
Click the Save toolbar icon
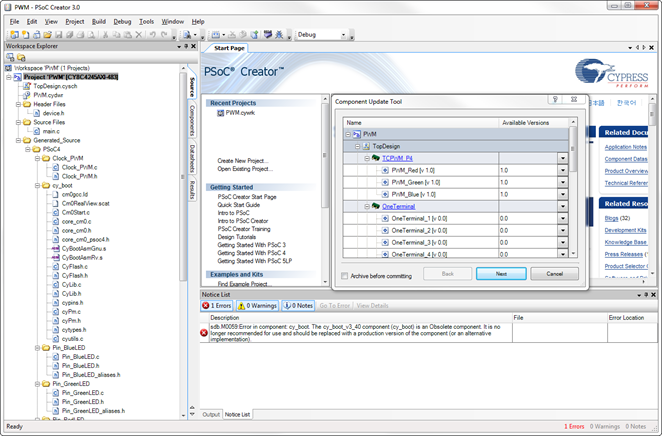pos(58,35)
